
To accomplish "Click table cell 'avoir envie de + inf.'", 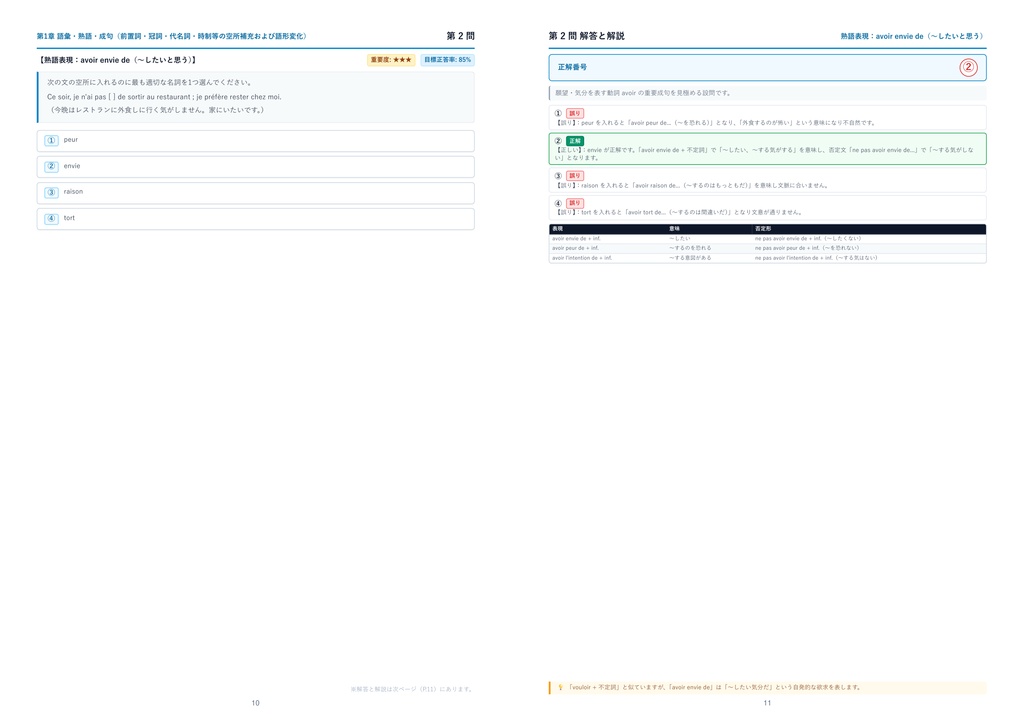I will click(x=576, y=239).
